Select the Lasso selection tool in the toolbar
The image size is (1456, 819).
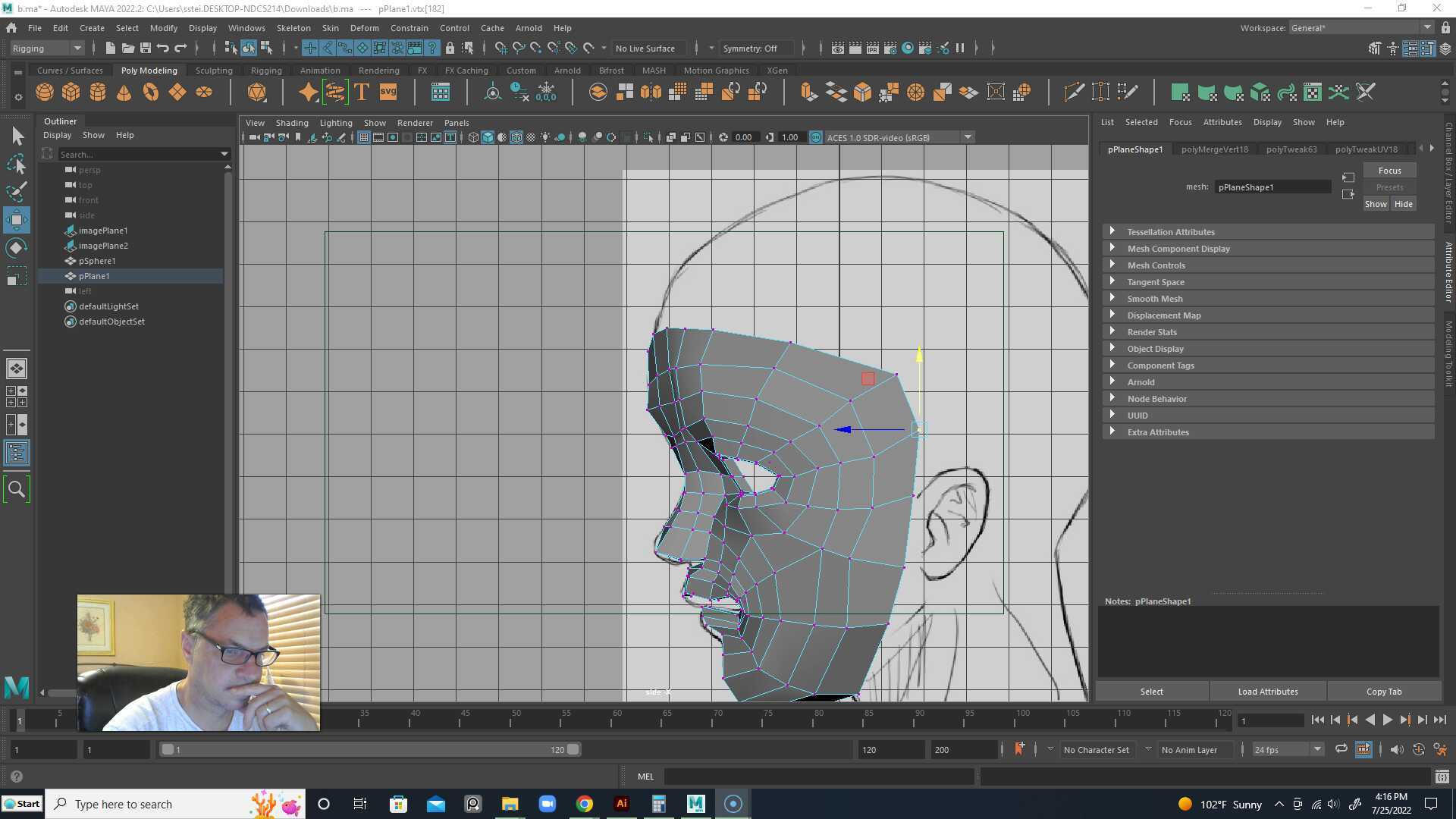[x=17, y=165]
